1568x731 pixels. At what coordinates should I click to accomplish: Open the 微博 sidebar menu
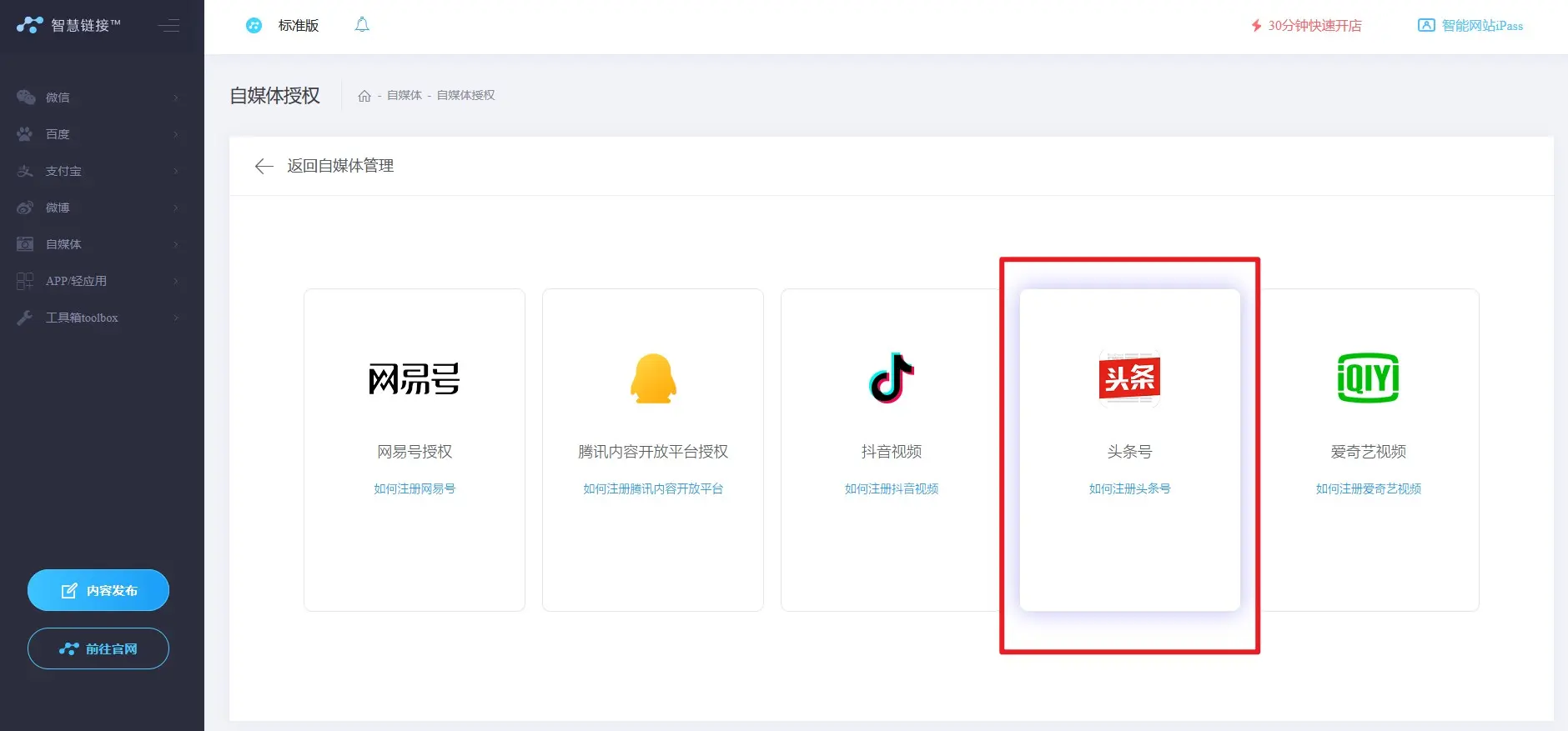click(102, 208)
